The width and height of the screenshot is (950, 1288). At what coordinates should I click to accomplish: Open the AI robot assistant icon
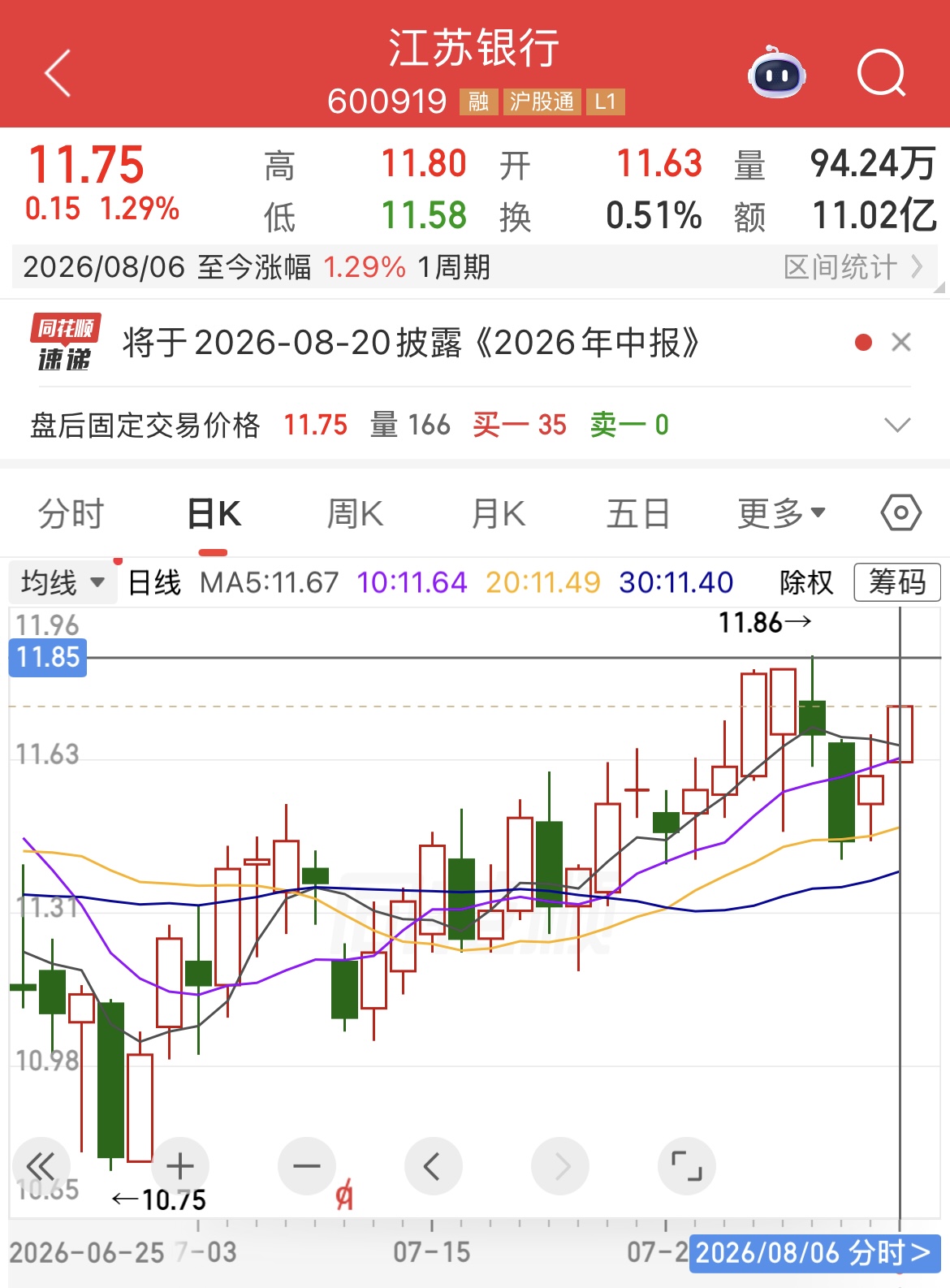pos(776,73)
